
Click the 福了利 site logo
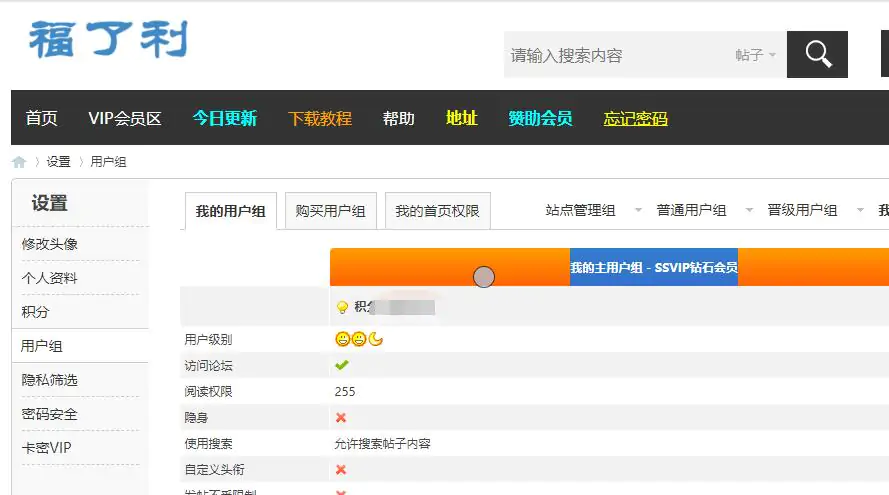[x=108, y=40]
